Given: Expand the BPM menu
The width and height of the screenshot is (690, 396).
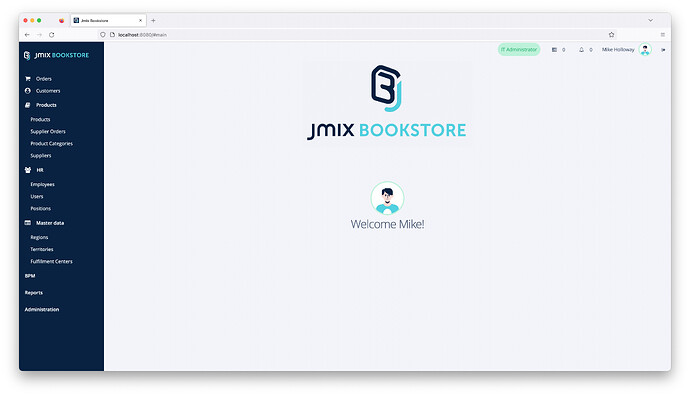Looking at the screenshot, I should point(30,276).
